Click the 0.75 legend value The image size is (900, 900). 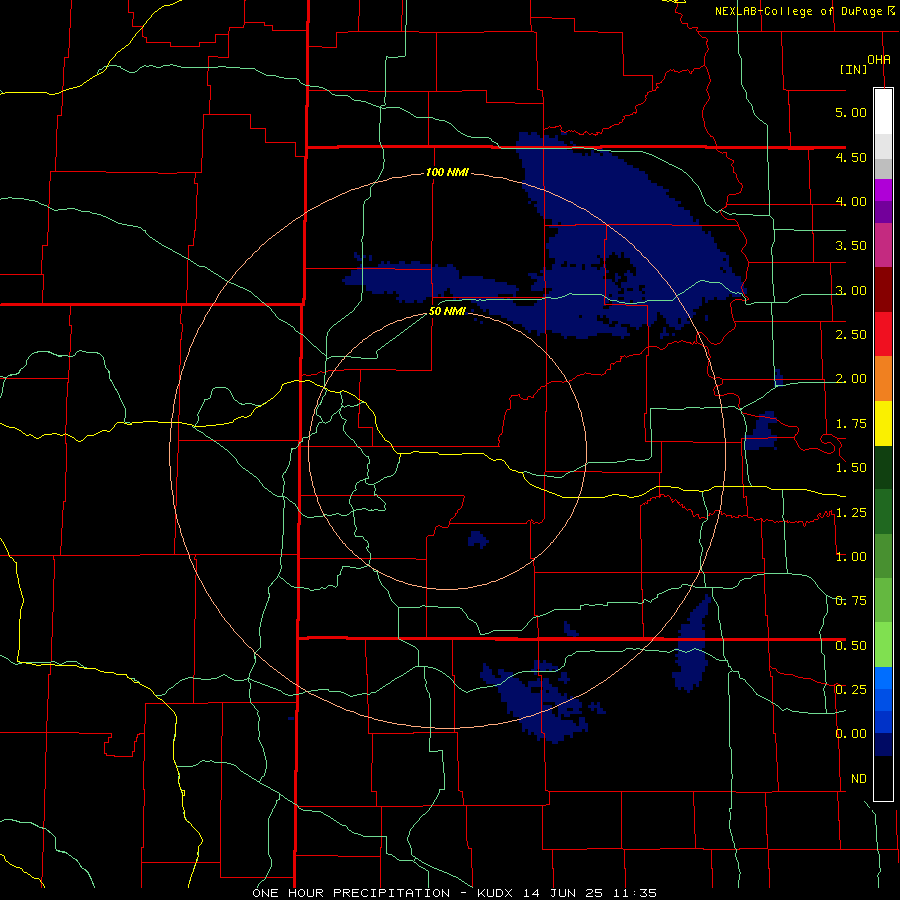[851, 601]
